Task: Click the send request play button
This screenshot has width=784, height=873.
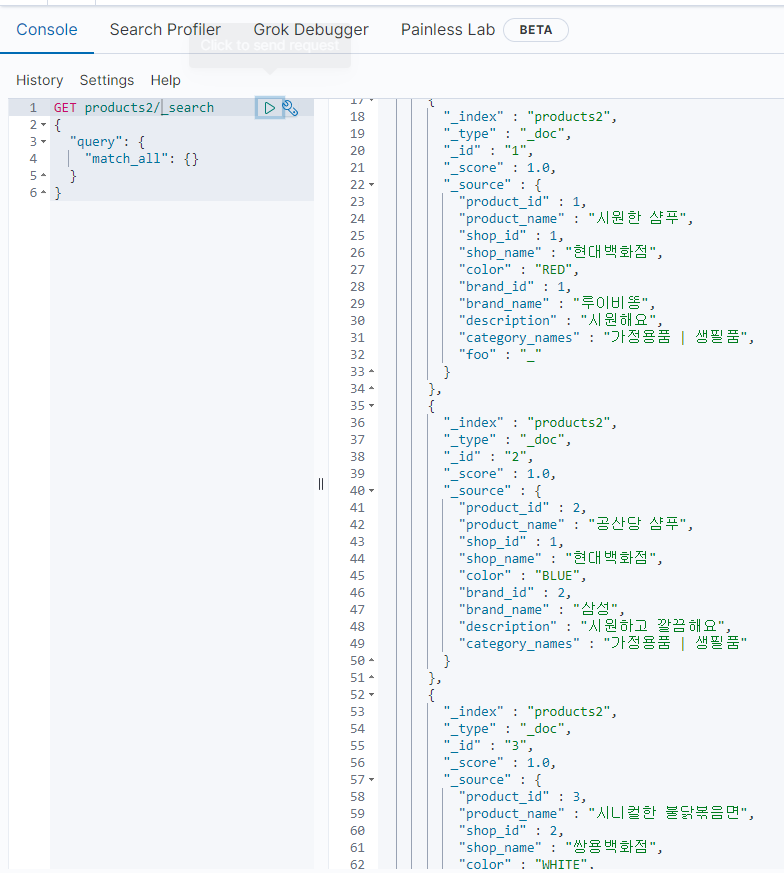Action: (x=269, y=107)
